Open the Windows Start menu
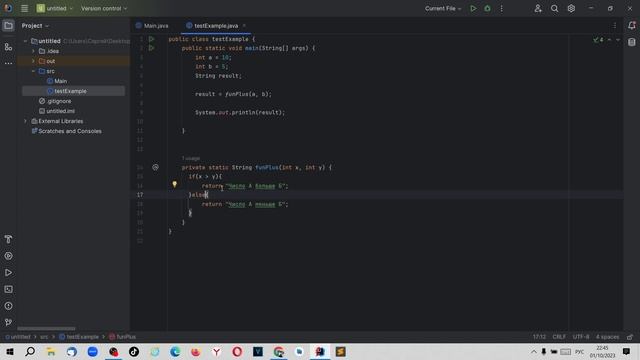Viewport: 640px width, 360px height. tap(10, 351)
